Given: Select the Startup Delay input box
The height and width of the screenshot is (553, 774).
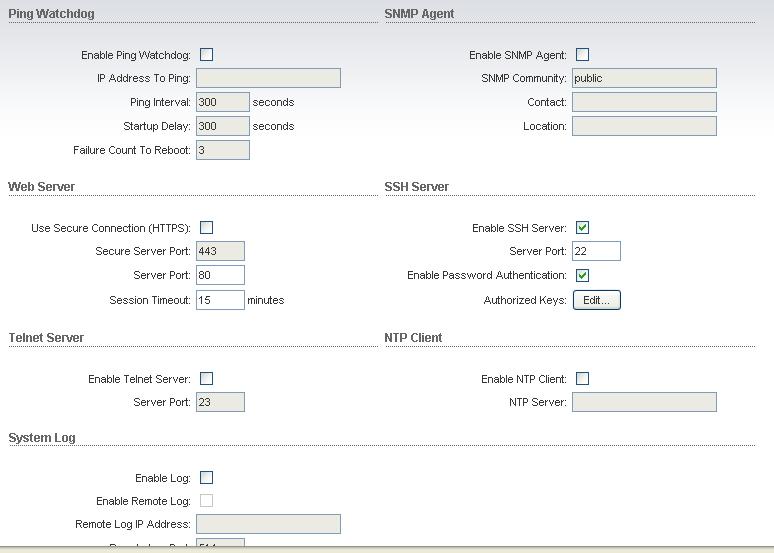Looking at the screenshot, I should pyautogui.click(x=222, y=126).
